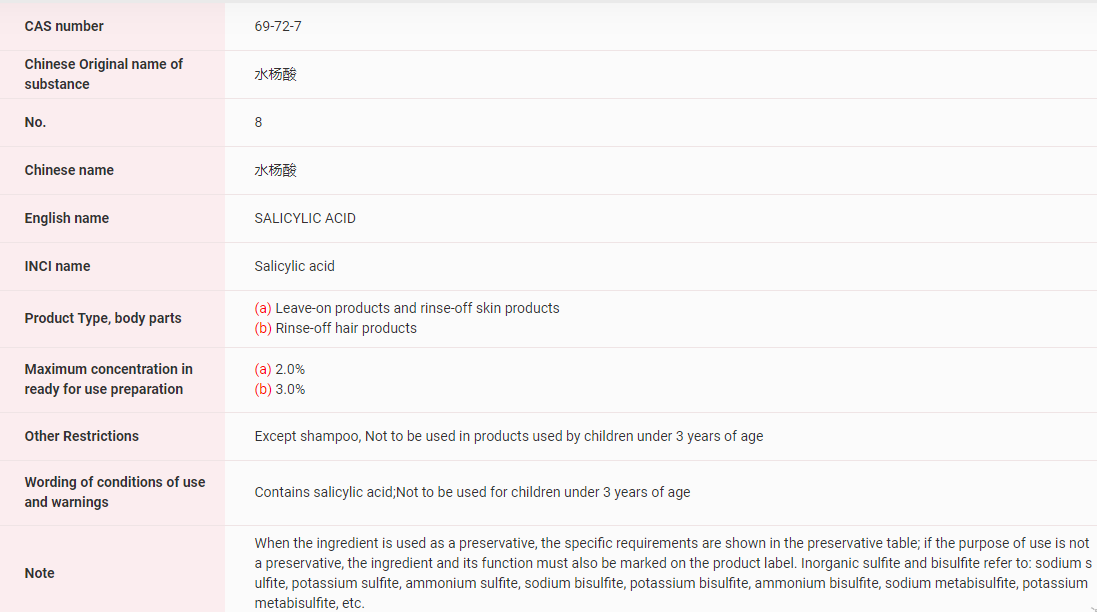Select the Maximum concentration in ready for use label
The image size is (1097, 612).
coord(108,379)
